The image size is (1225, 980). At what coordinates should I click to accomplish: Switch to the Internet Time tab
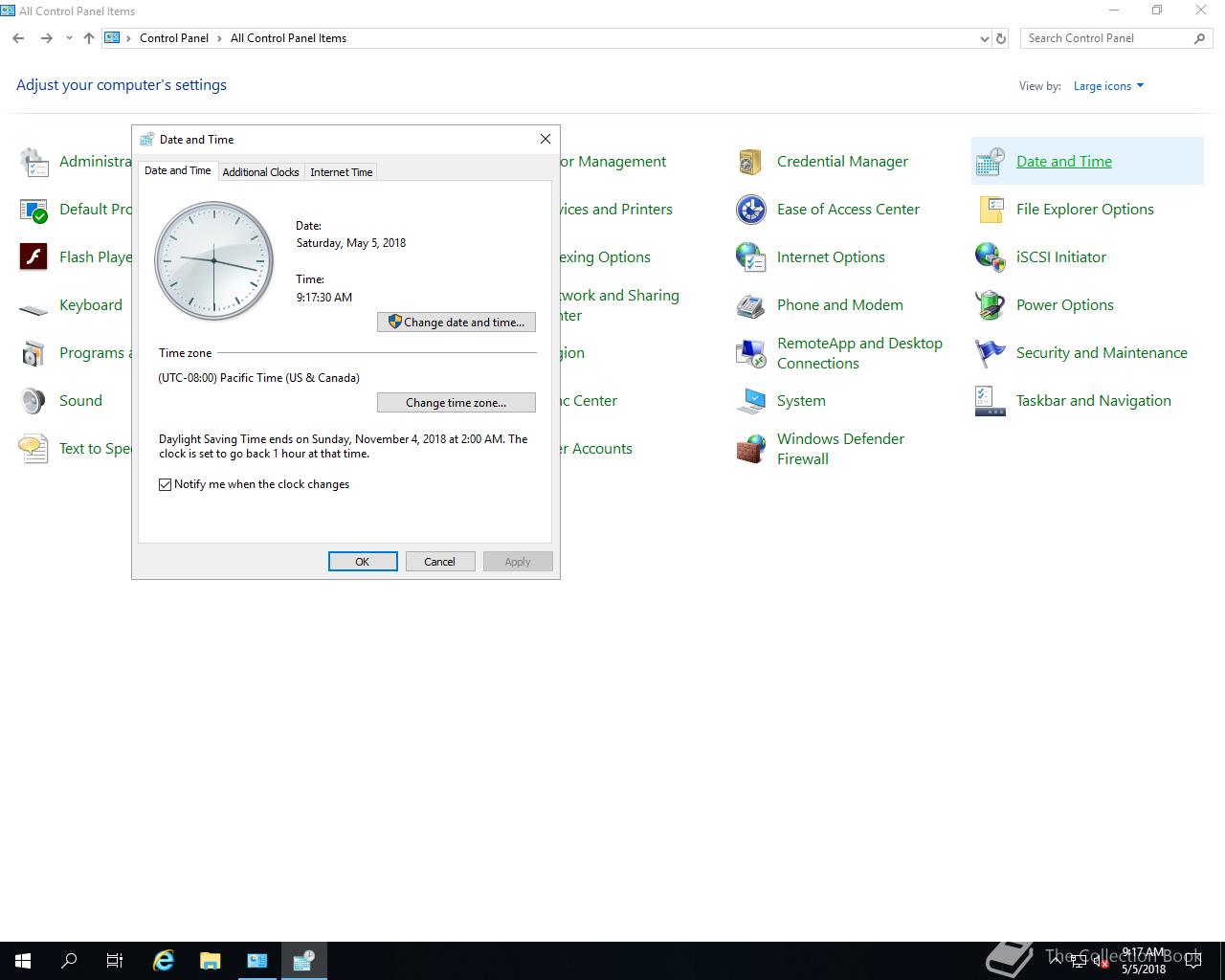coord(342,172)
